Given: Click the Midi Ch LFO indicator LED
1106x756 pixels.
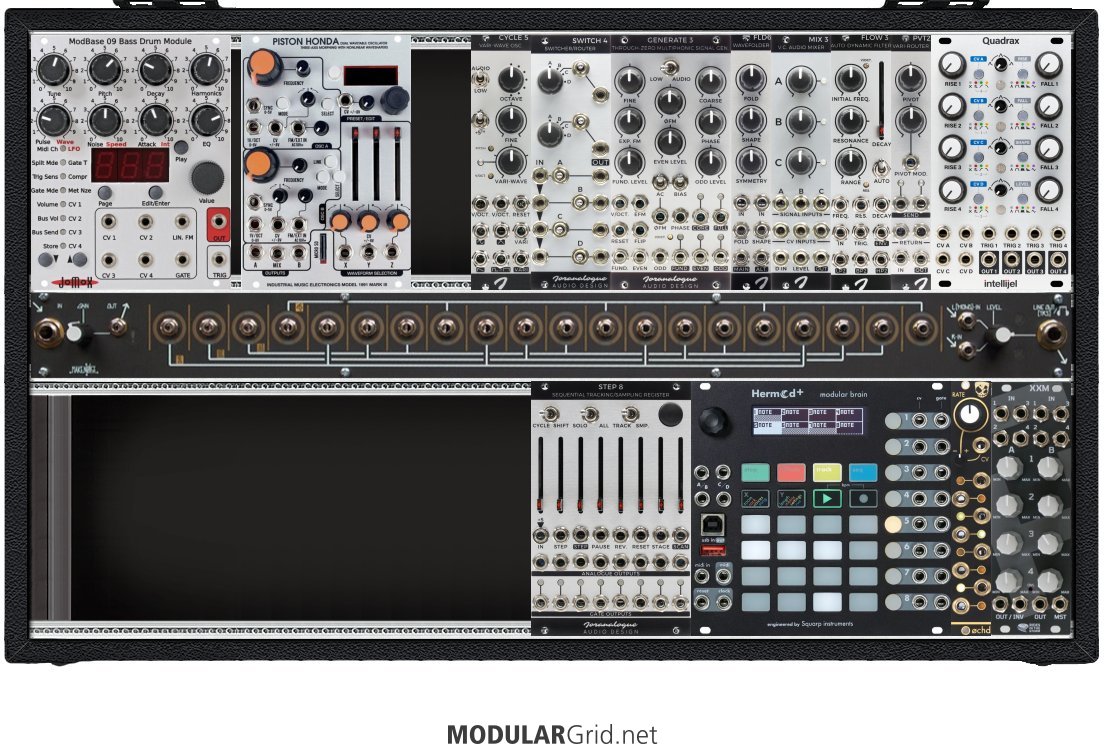Looking at the screenshot, I should 63,149.
